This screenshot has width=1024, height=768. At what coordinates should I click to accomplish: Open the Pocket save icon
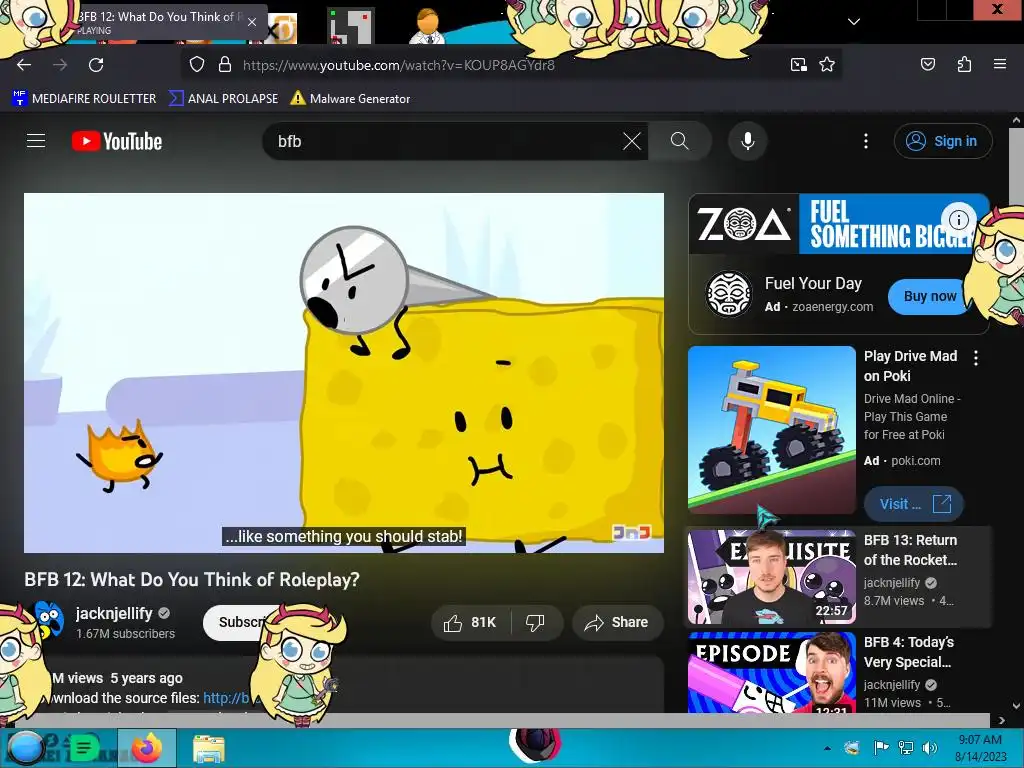point(927,64)
